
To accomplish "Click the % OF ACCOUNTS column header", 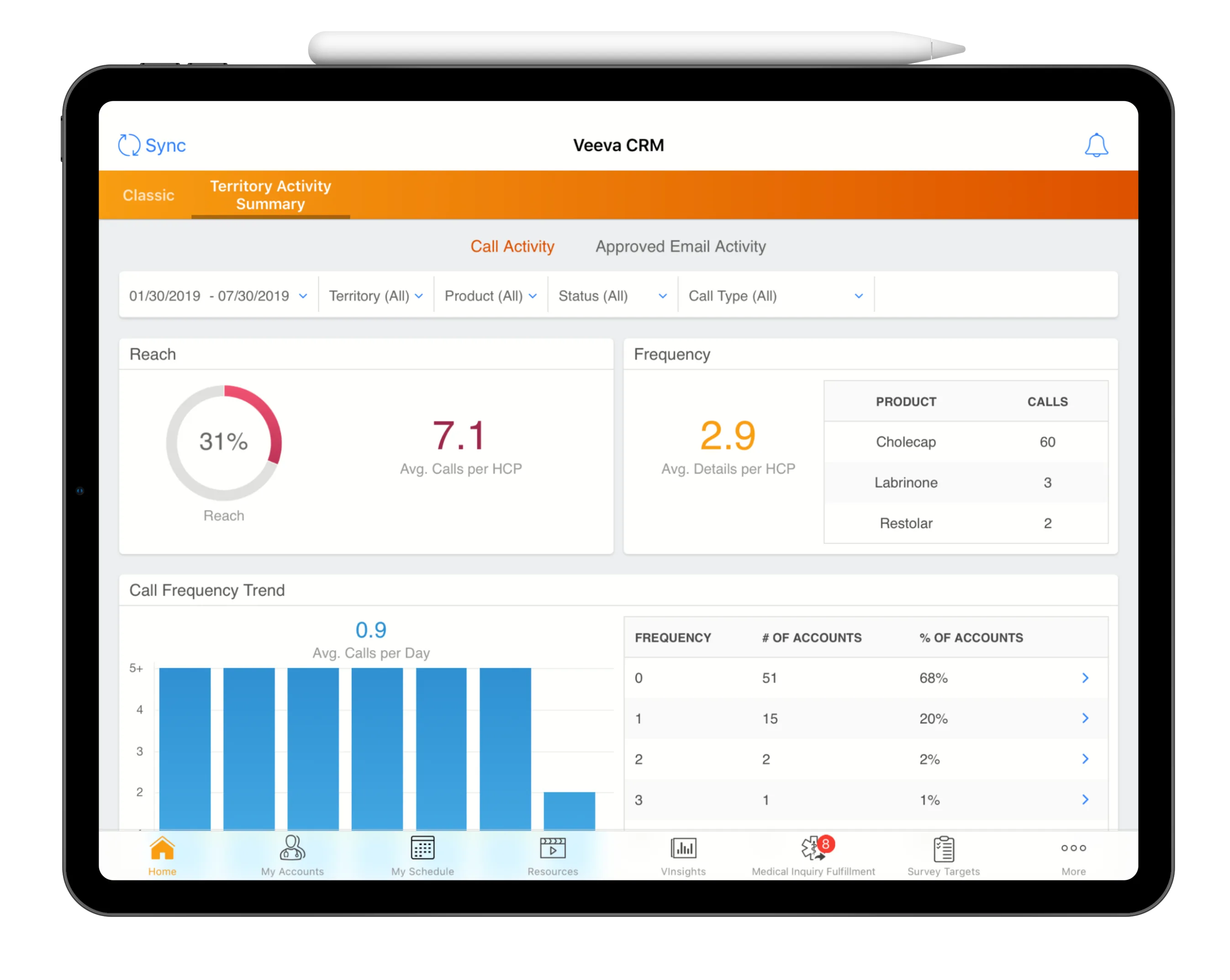I will point(971,638).
